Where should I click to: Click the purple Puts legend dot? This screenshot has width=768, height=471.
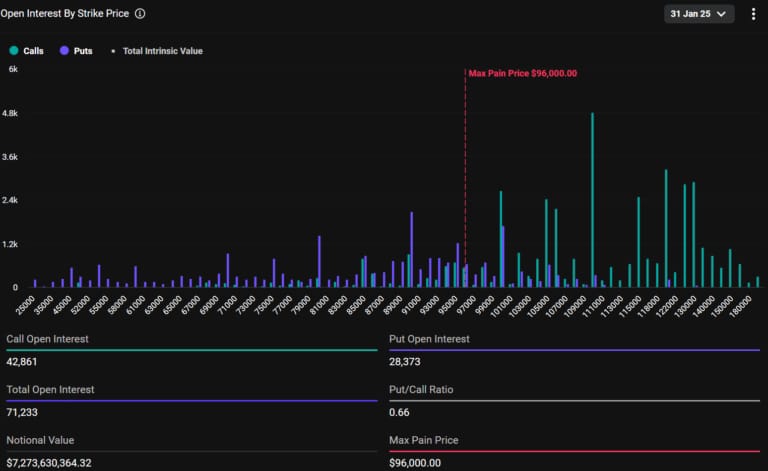[65, 50]
